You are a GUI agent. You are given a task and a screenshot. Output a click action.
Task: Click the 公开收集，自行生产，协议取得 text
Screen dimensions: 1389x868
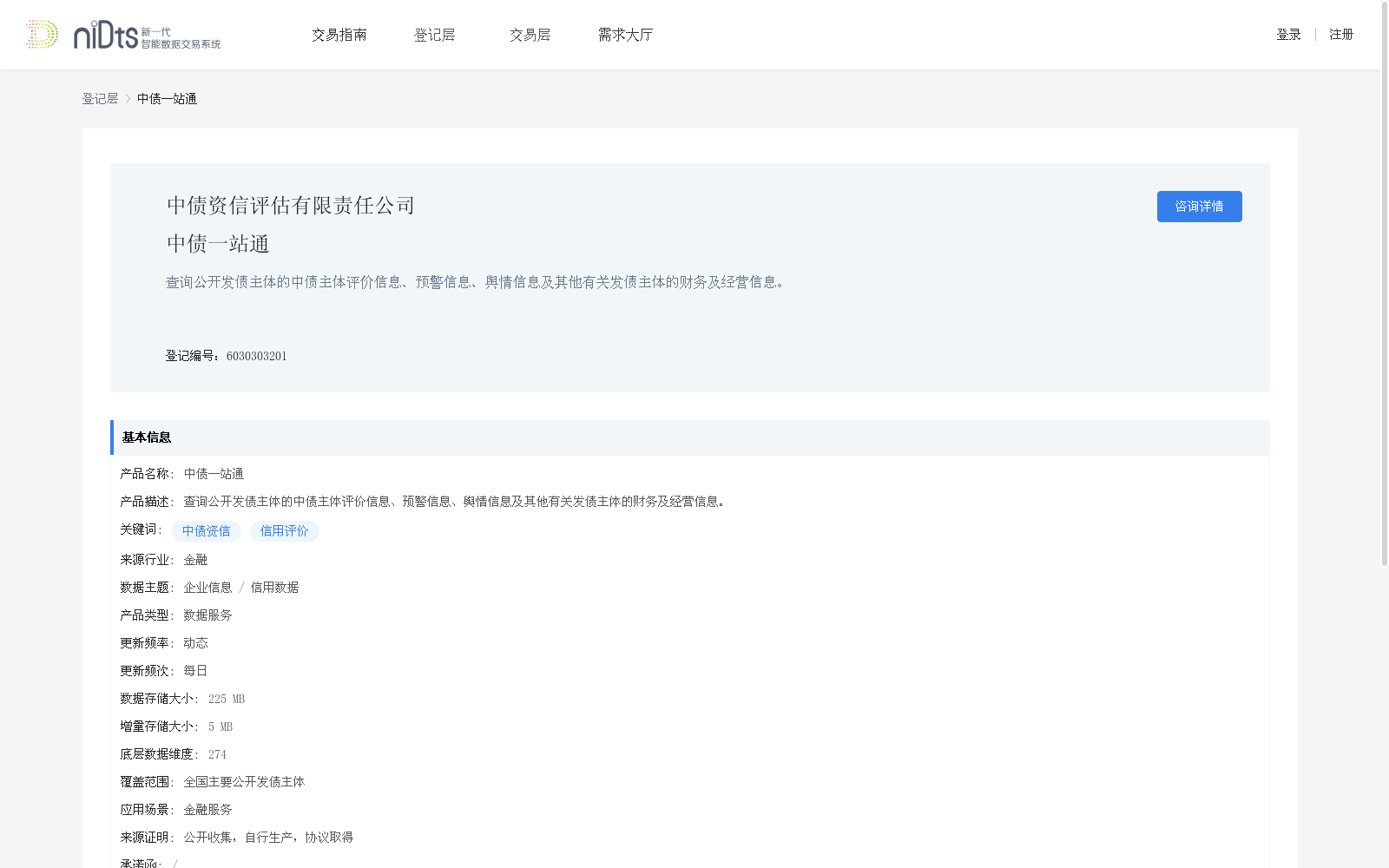point(268,838)
